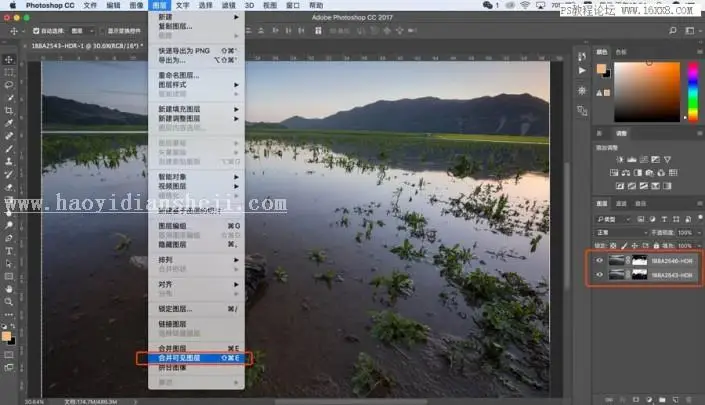This screenshot has height=405, width=705.
Task: Add a Curves adjustment
Action: click(644, 160)
